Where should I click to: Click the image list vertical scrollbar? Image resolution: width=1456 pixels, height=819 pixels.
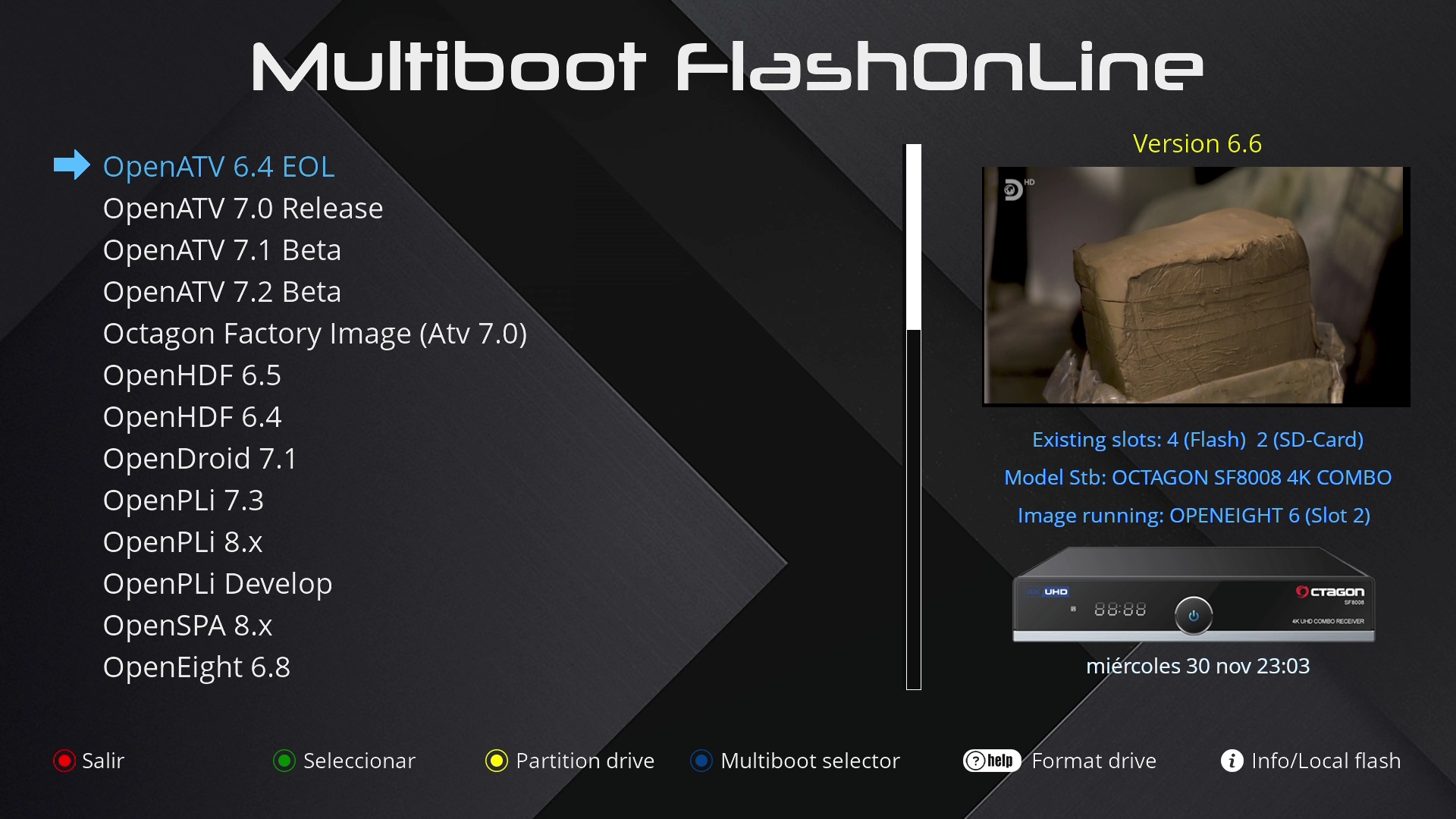pos(914,417)
